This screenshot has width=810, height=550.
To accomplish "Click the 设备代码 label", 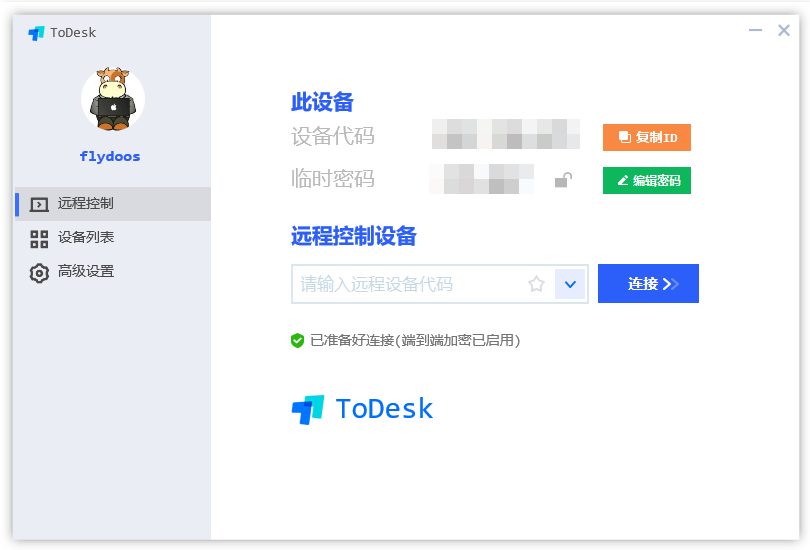I will [x=333, y=136].
